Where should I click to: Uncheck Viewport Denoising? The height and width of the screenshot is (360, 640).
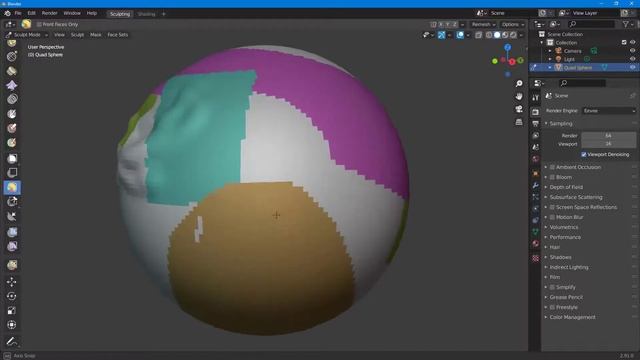(x=584, y=154)
